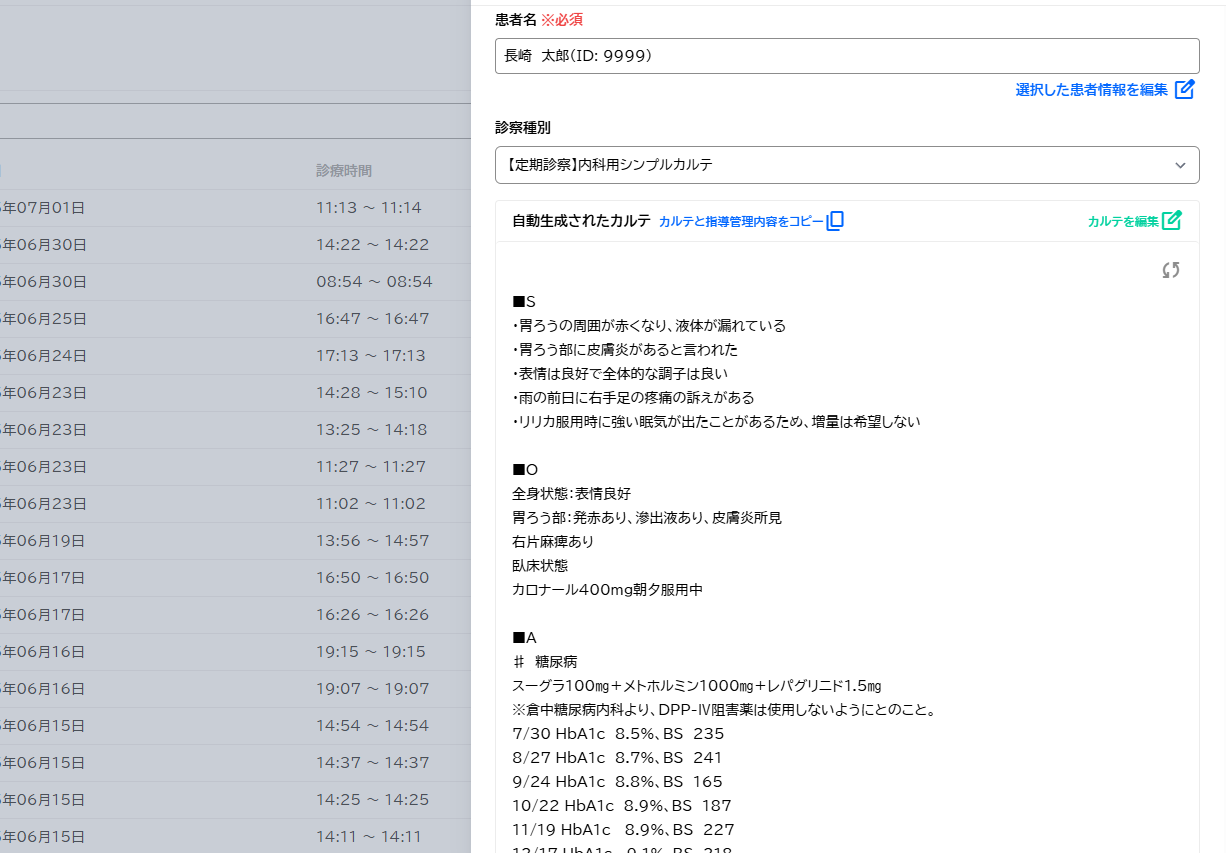Screen dimensions: 1226x853
Task: Click the copy icon beside カルテと指導管理内容をコピー
Action: click(x=835, y=221)
